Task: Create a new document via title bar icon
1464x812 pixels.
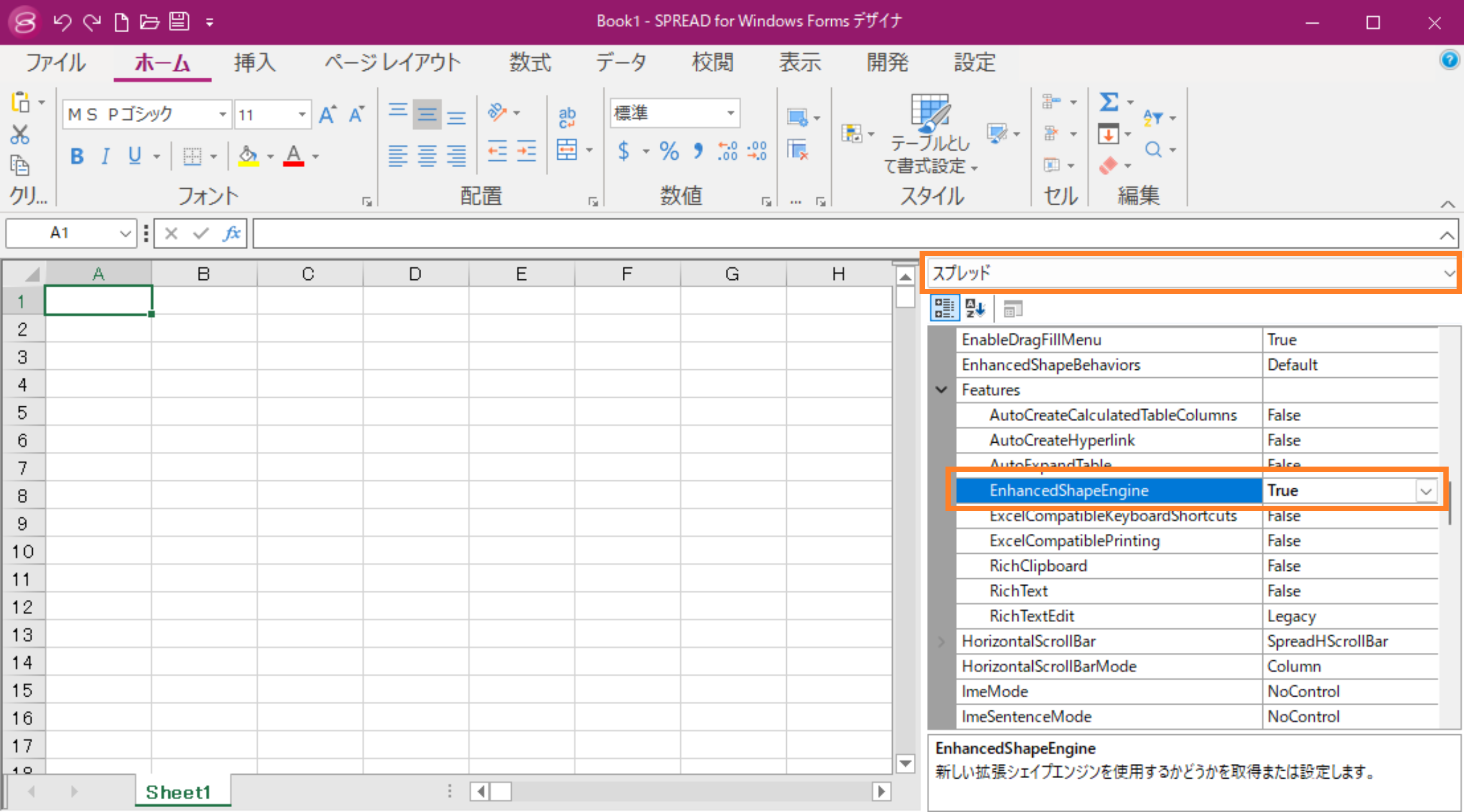Action: 121,22
